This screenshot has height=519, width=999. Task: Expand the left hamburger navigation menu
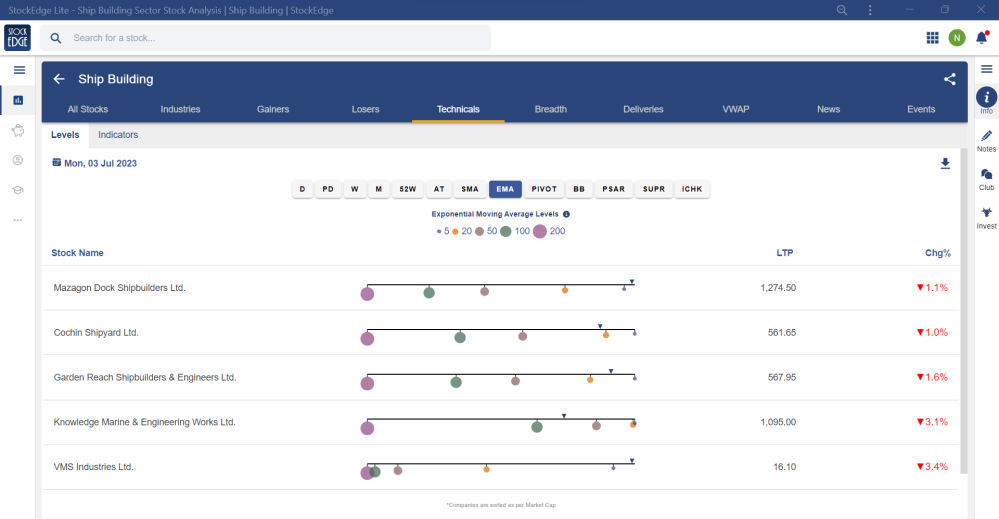(x=18, y=69)
